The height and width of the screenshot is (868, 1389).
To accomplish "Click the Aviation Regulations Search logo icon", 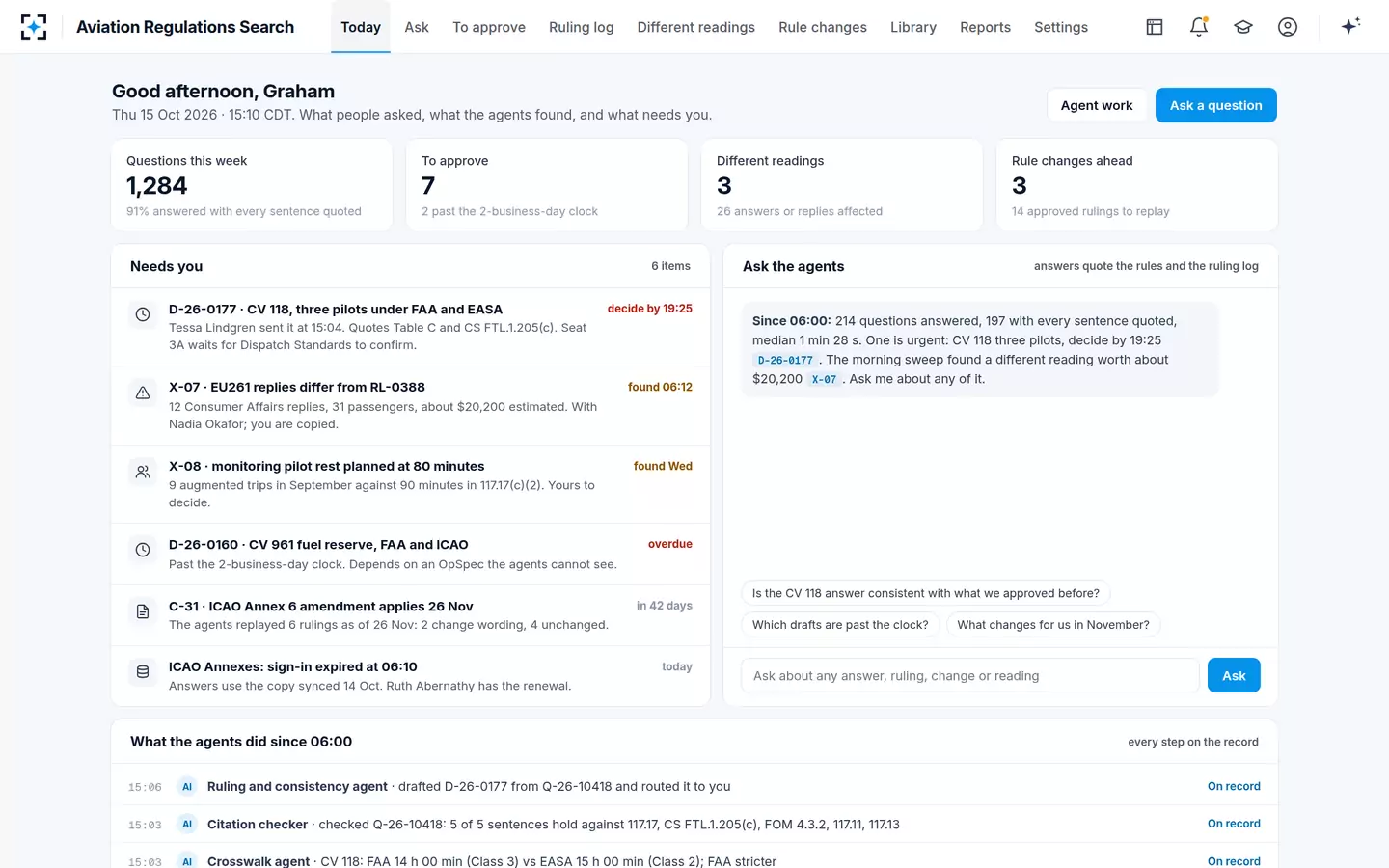I will (34, 27).
